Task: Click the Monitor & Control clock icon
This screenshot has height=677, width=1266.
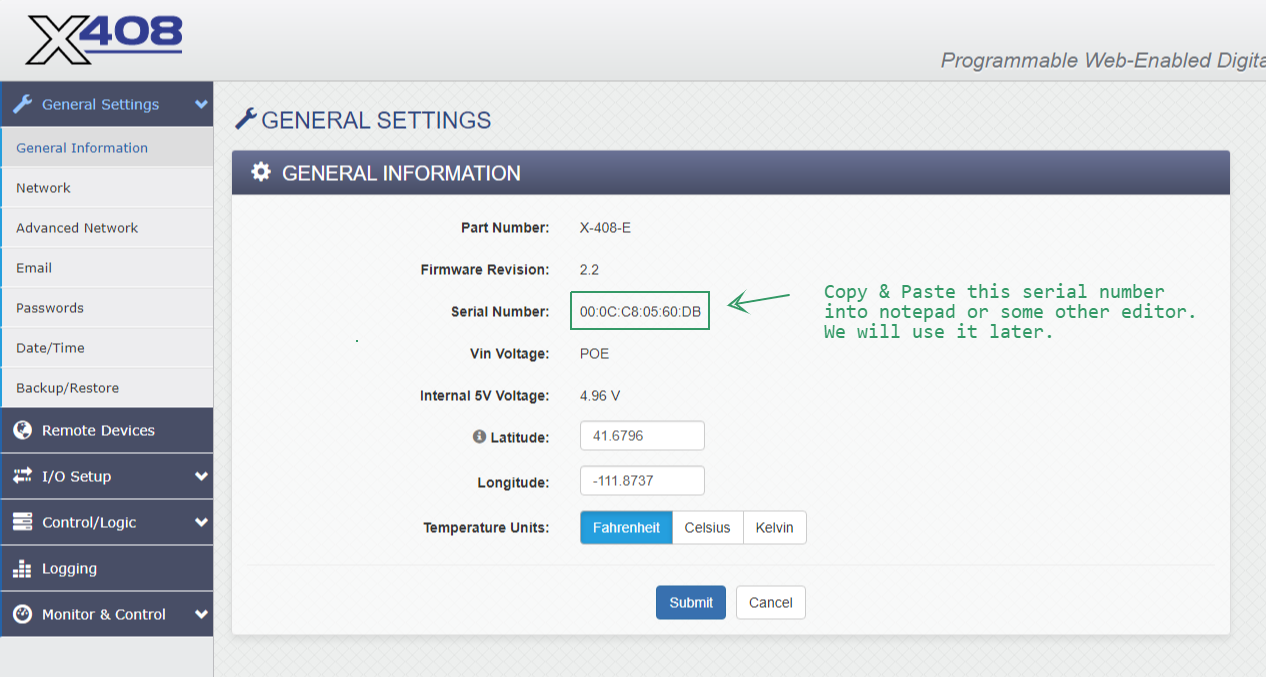Action: (x=21, y=614)
